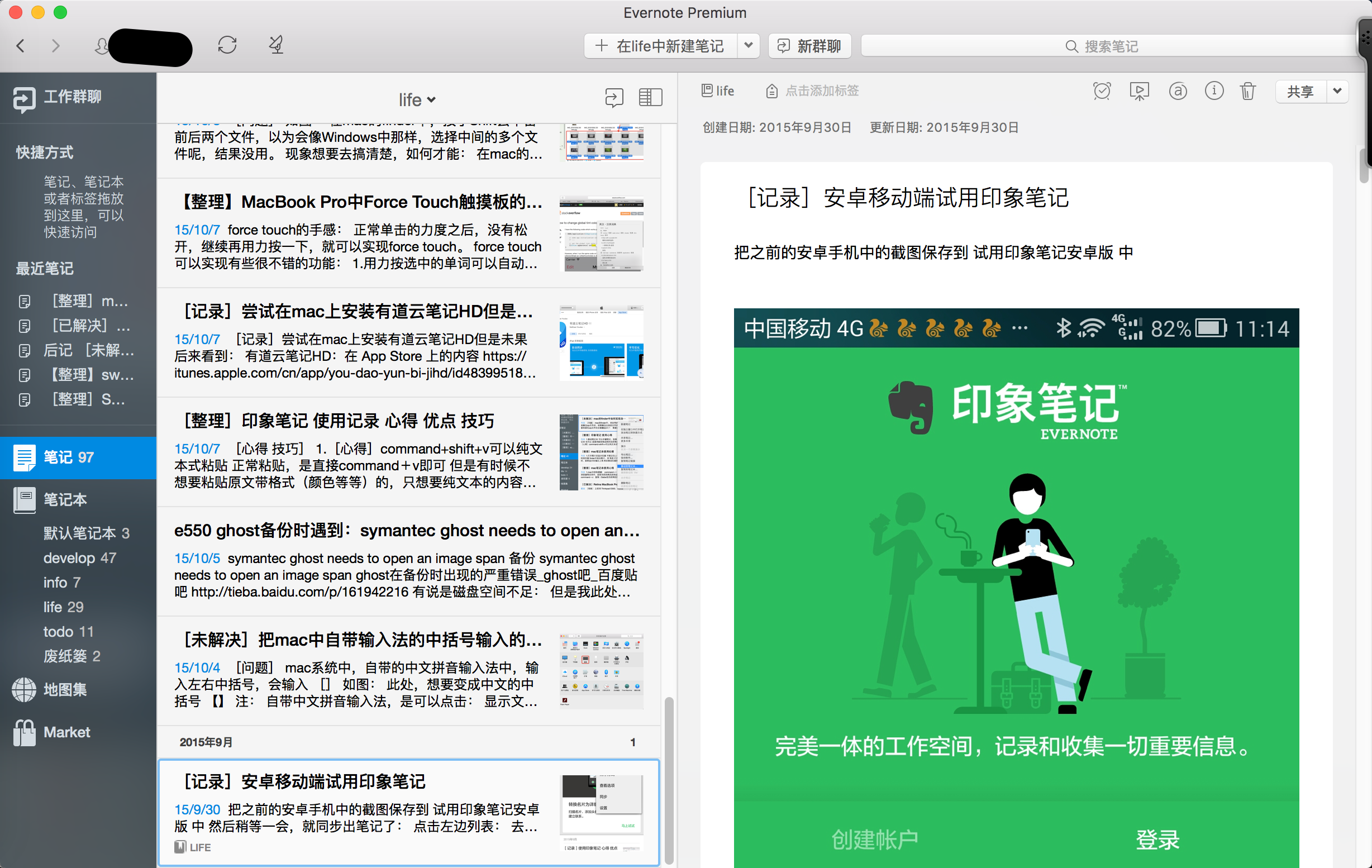Click the sync refresh icon
The image size is (1372, 868).
[227, 45]
